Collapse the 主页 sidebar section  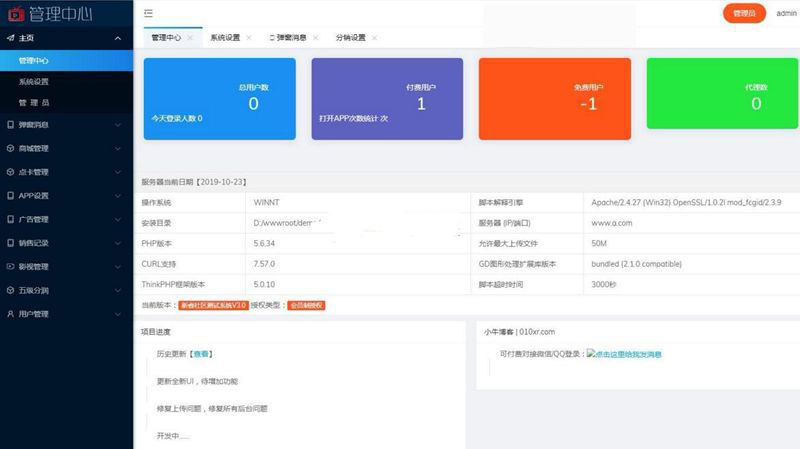coord(118,38)
